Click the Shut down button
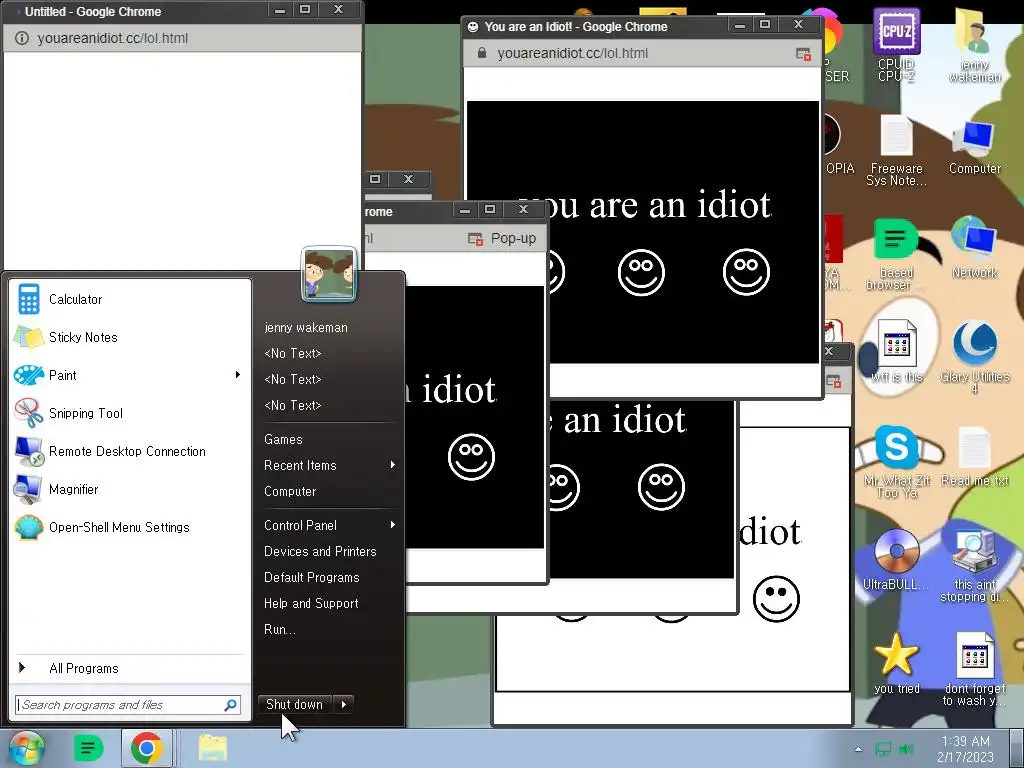The image size is (1024, 768). pyautogui.click(x=295, y=704)
